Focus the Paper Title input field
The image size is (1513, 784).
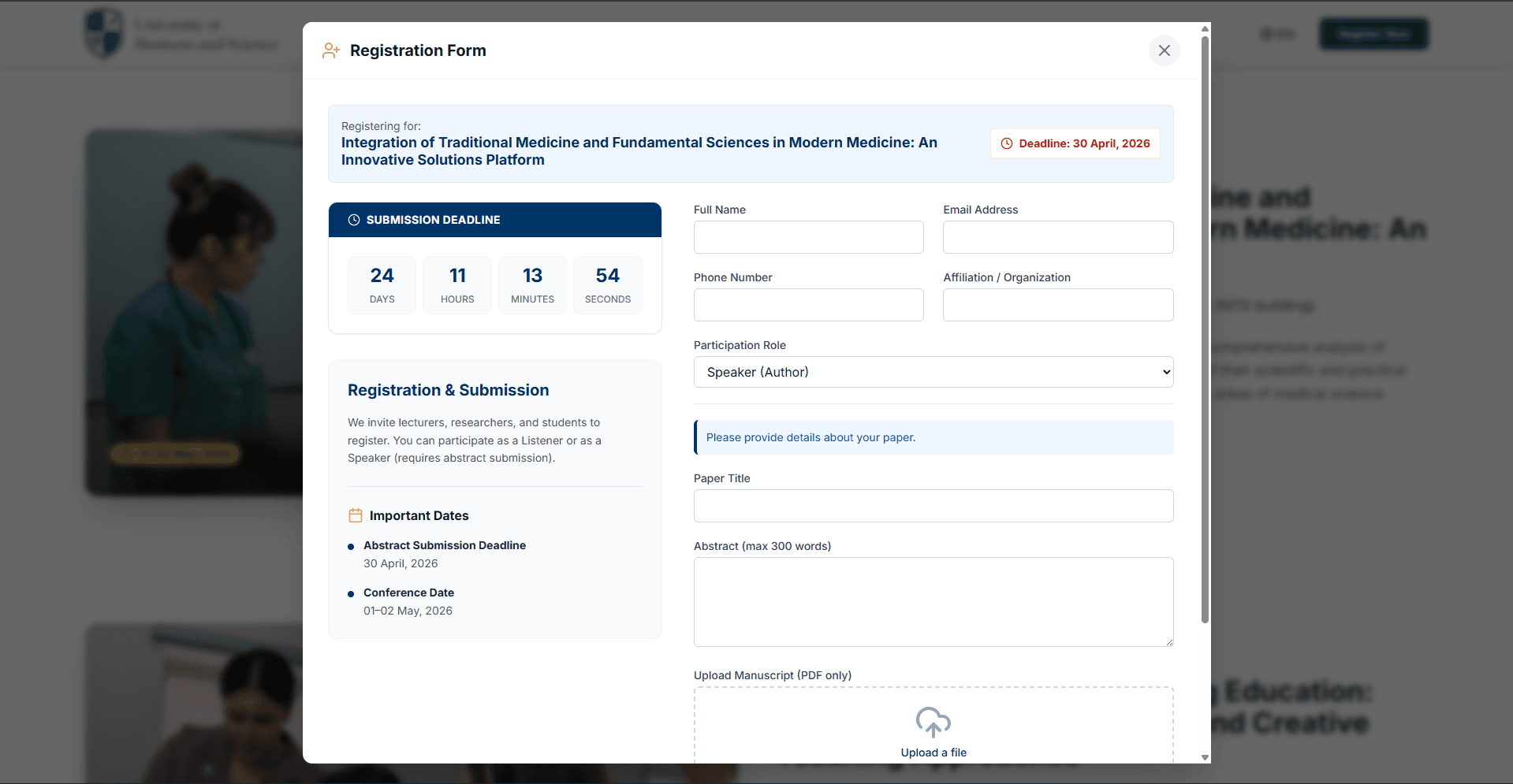934,506
